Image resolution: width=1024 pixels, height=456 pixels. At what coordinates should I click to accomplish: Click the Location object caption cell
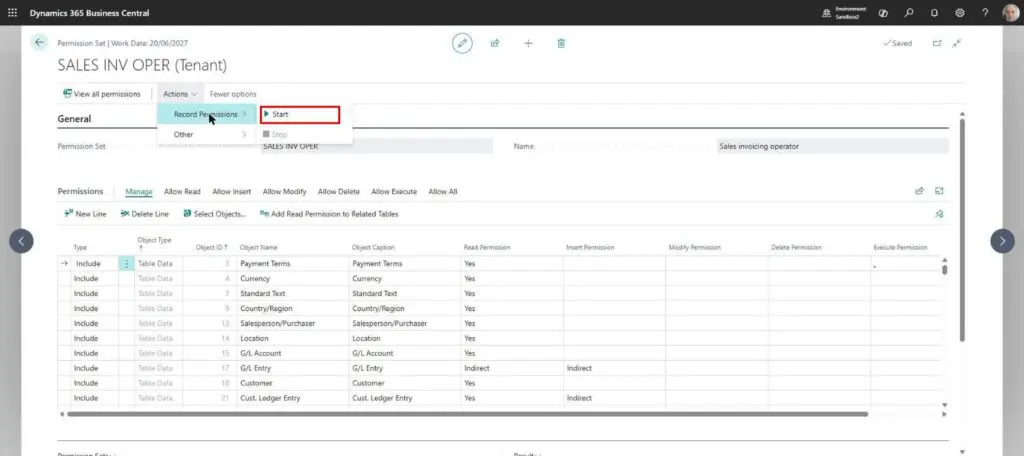coord(405,338)
